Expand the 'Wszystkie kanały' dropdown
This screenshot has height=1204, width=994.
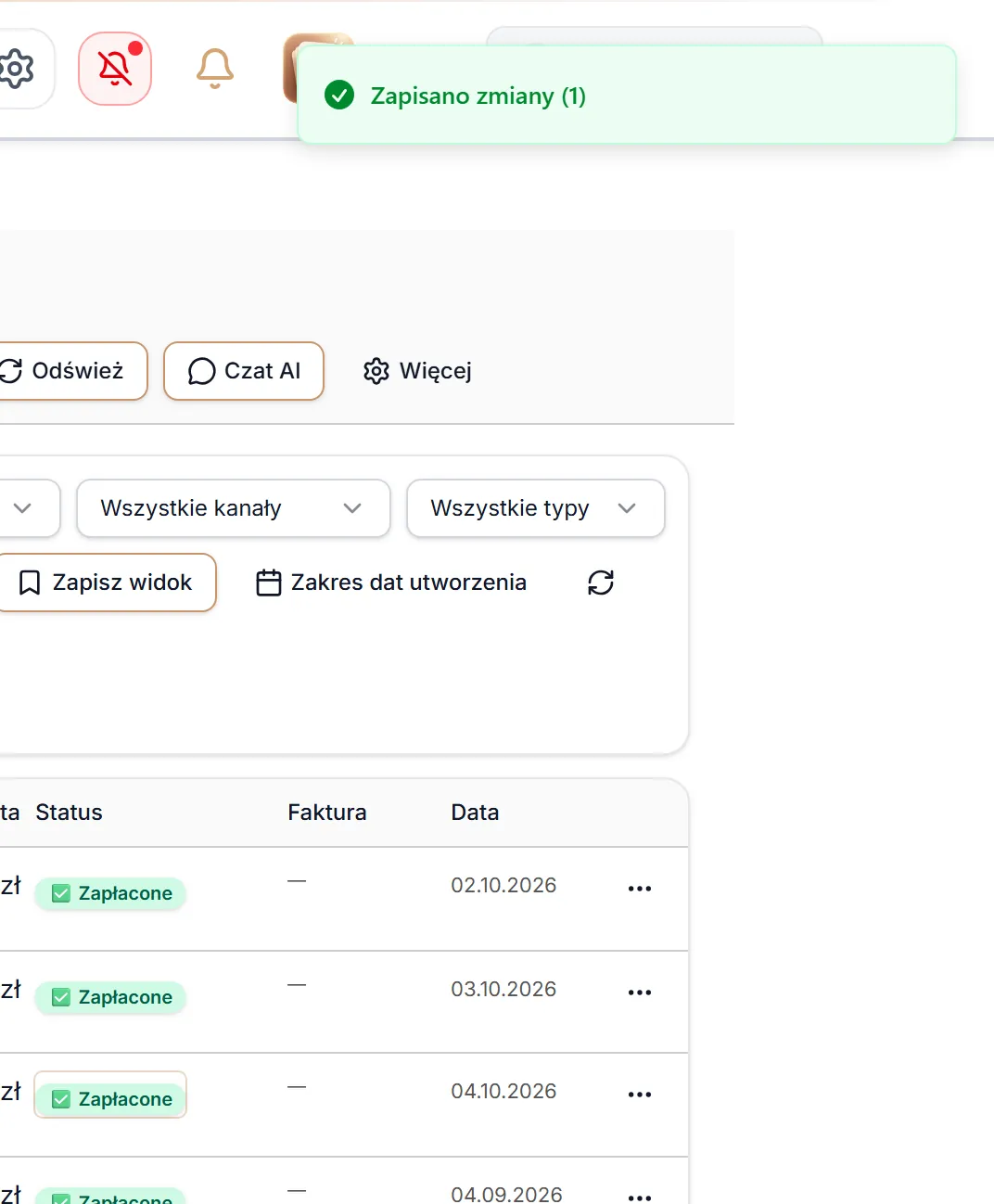point(233,508)
